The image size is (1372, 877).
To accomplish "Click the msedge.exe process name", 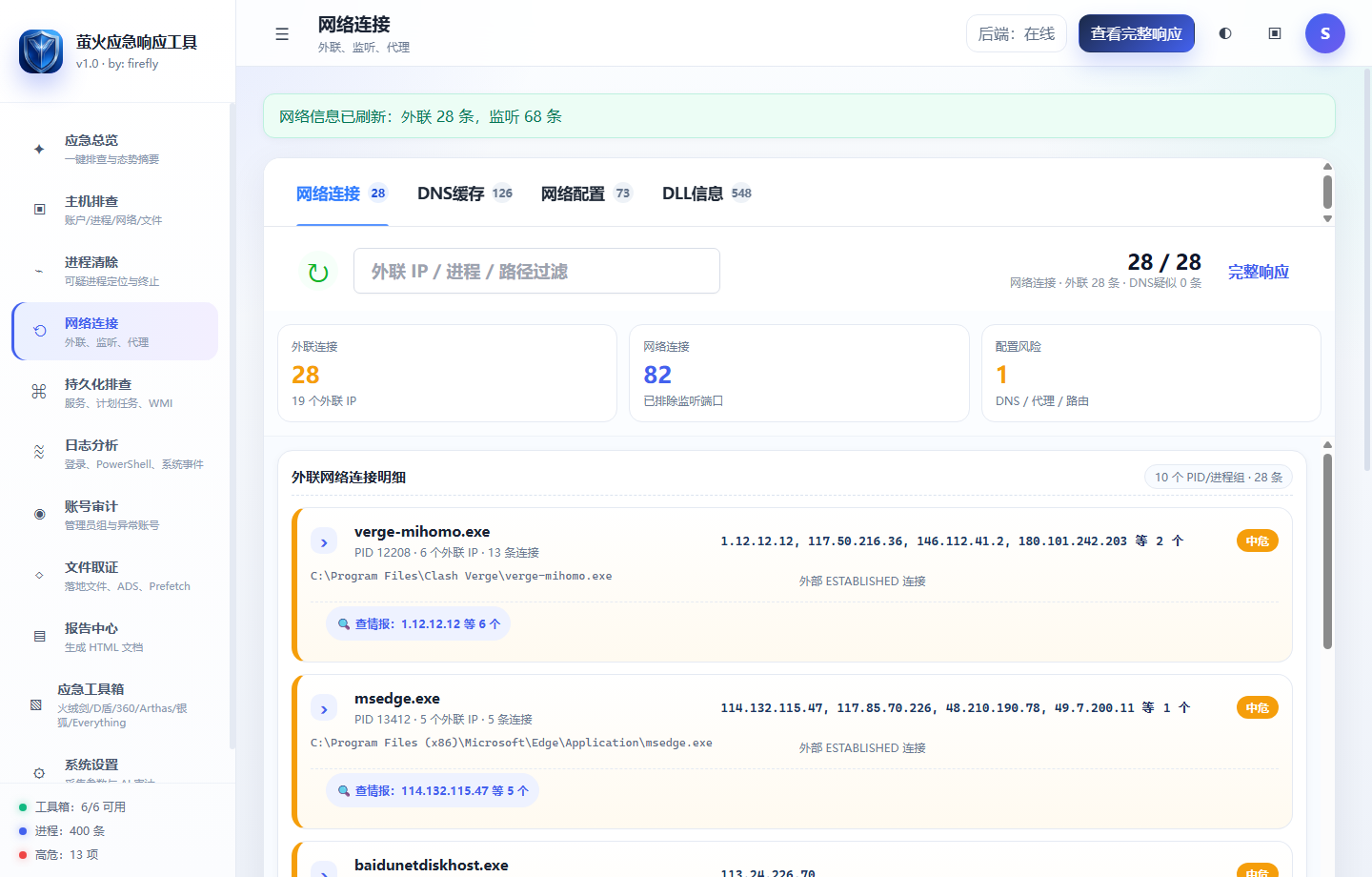I will point(397,699).
